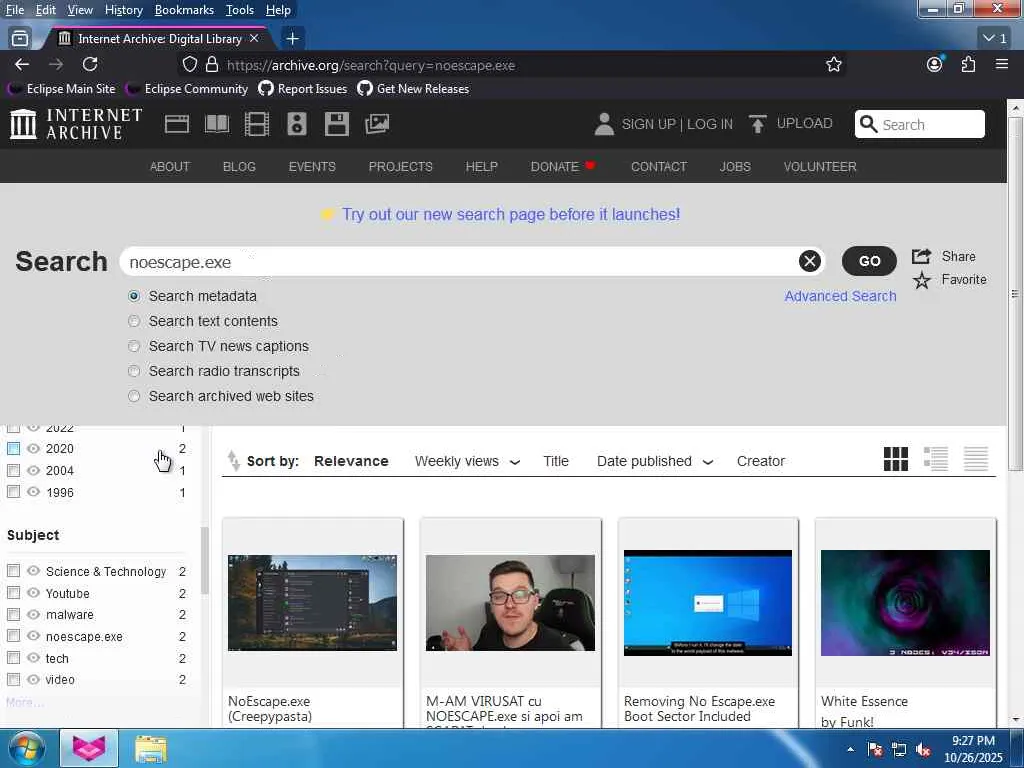This screenshot has height=768, width=1024.
Task: Select Search radio transcripts option
Action: click(x=134, y=371)
